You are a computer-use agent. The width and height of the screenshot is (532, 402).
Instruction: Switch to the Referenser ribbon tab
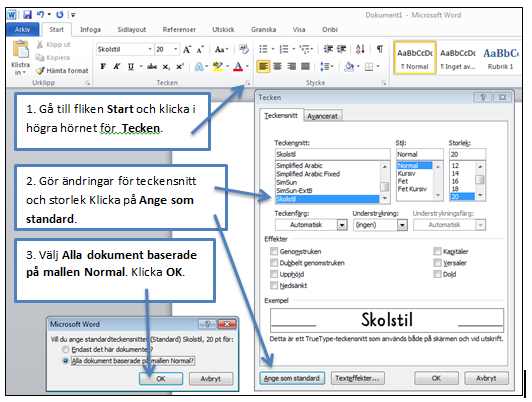point(179,30)
